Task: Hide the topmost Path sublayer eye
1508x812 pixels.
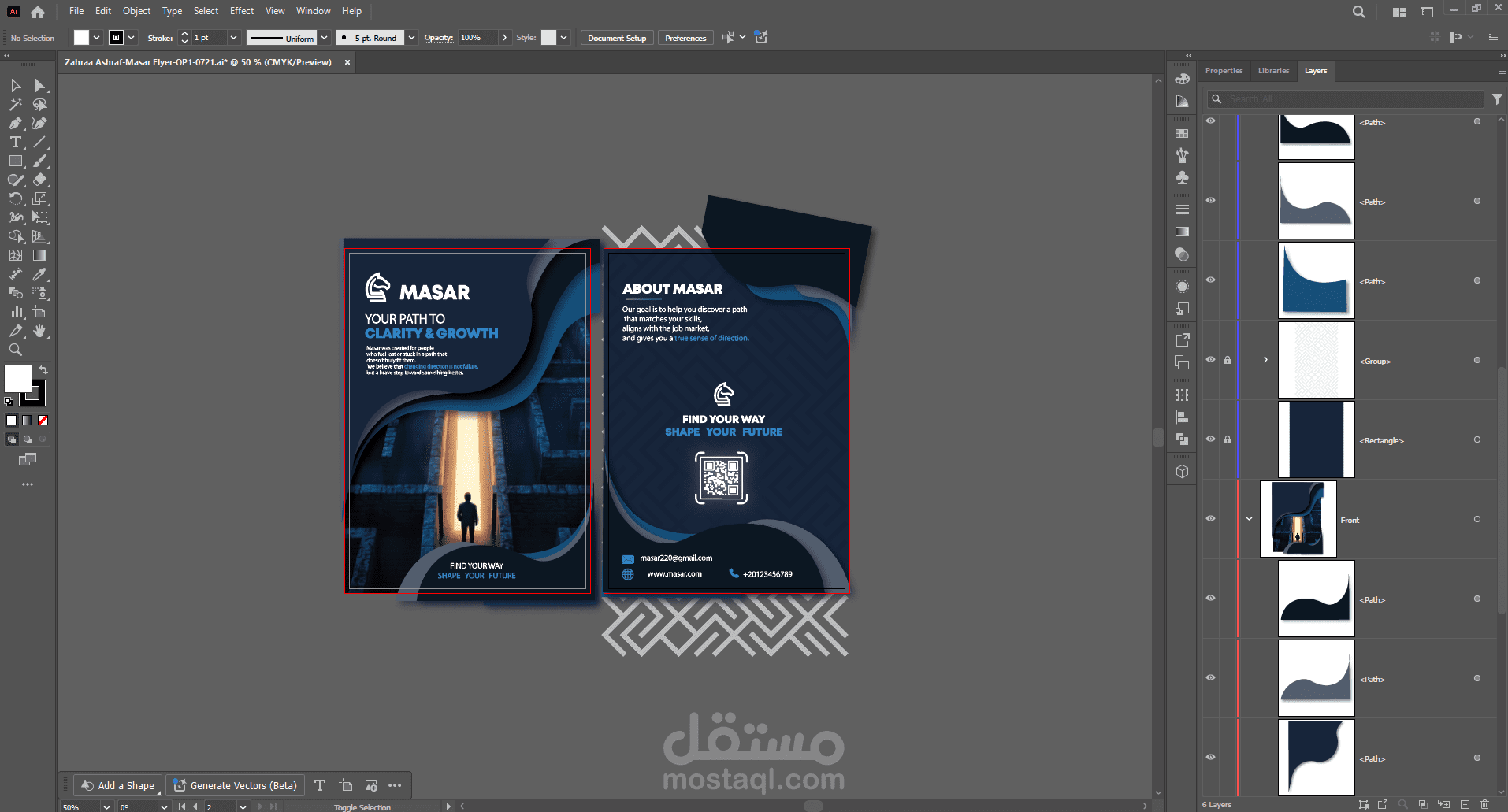Action: [1211, 121]
